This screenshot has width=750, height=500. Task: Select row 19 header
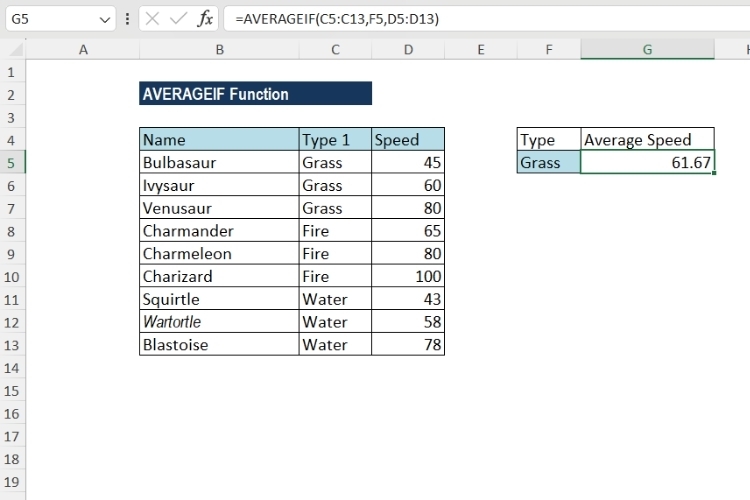(x=11, y=482)
